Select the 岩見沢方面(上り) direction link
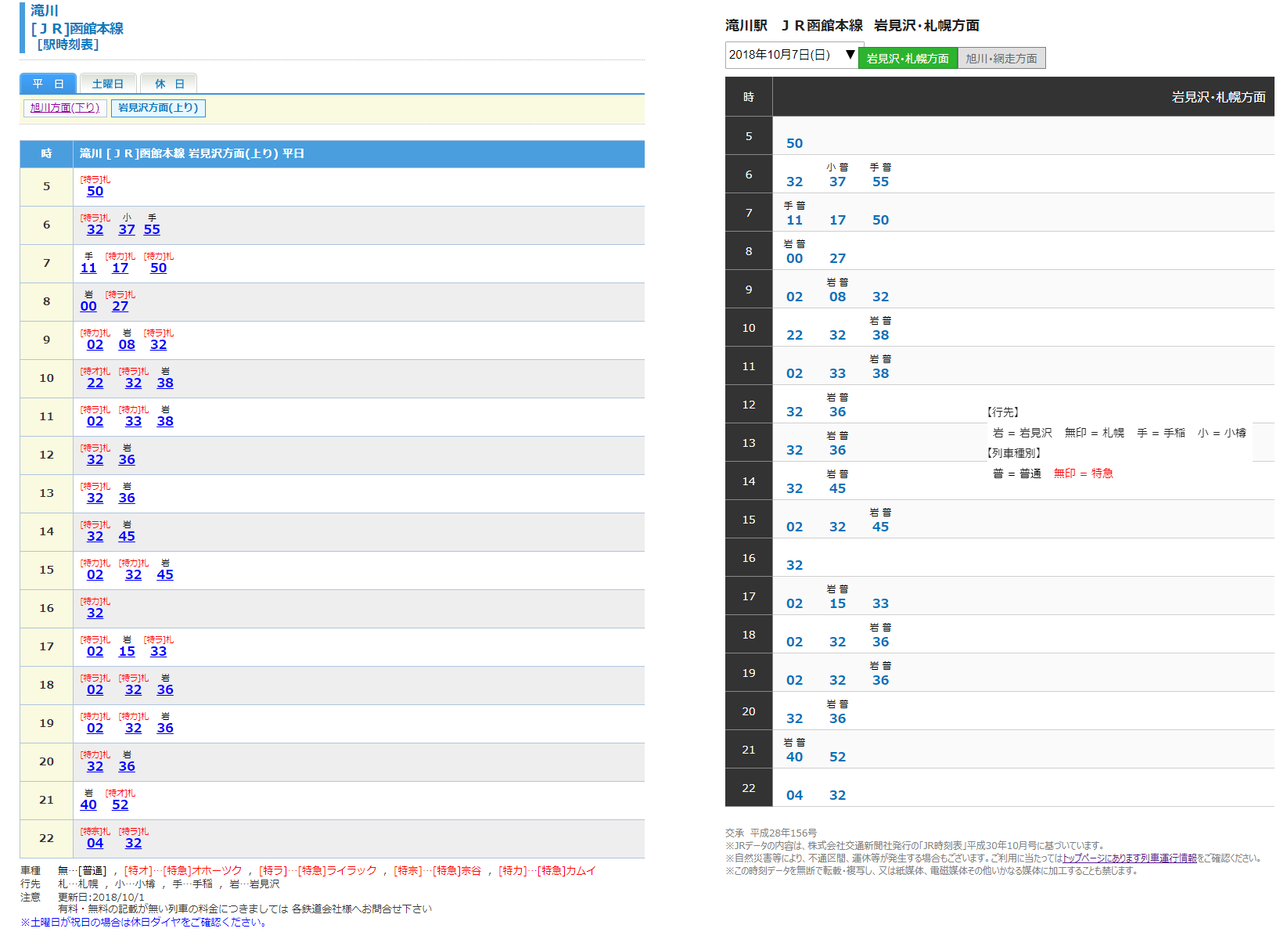The image size is (1280, 943). pos(158,107)
